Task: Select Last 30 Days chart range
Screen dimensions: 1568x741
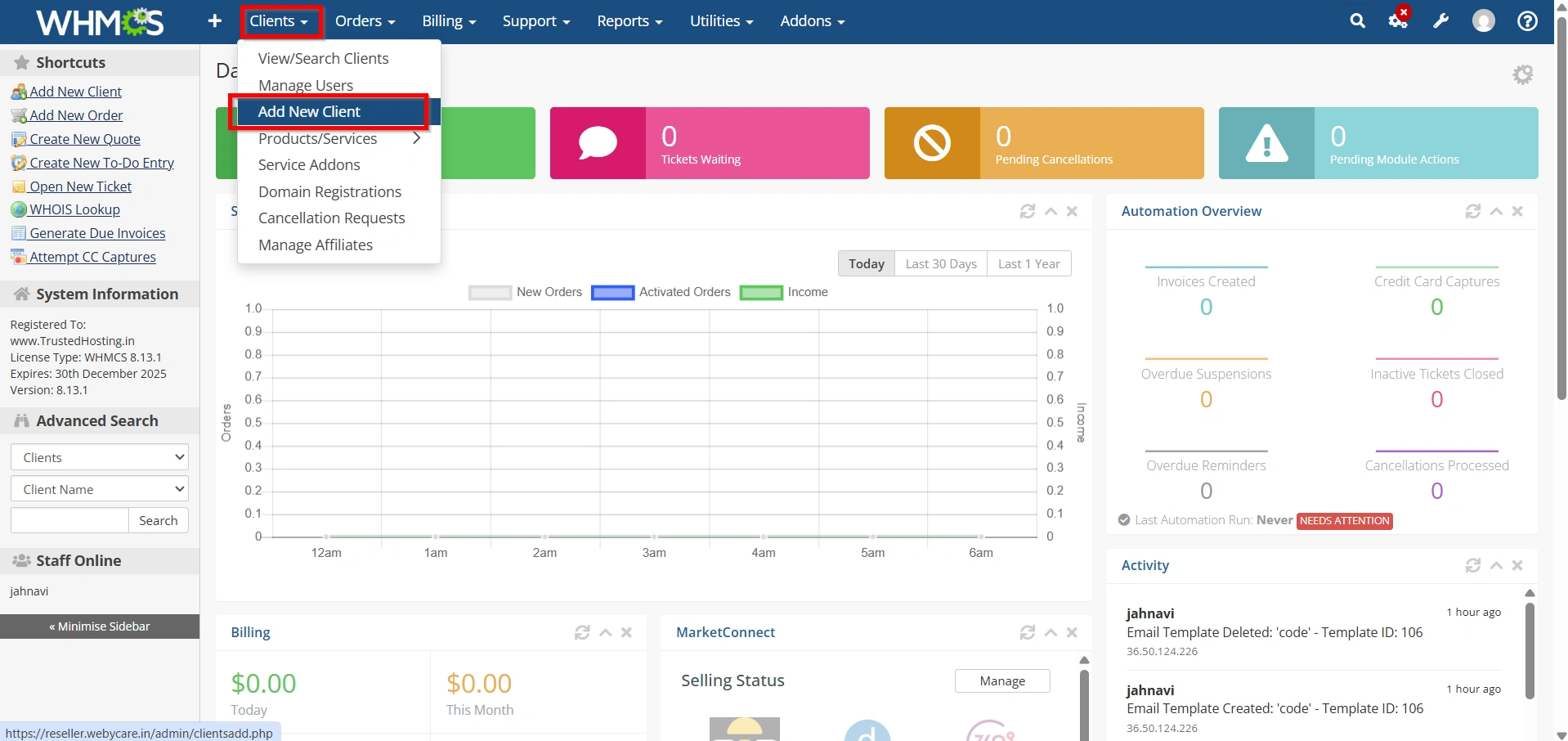Action: (x=941, y=263)
